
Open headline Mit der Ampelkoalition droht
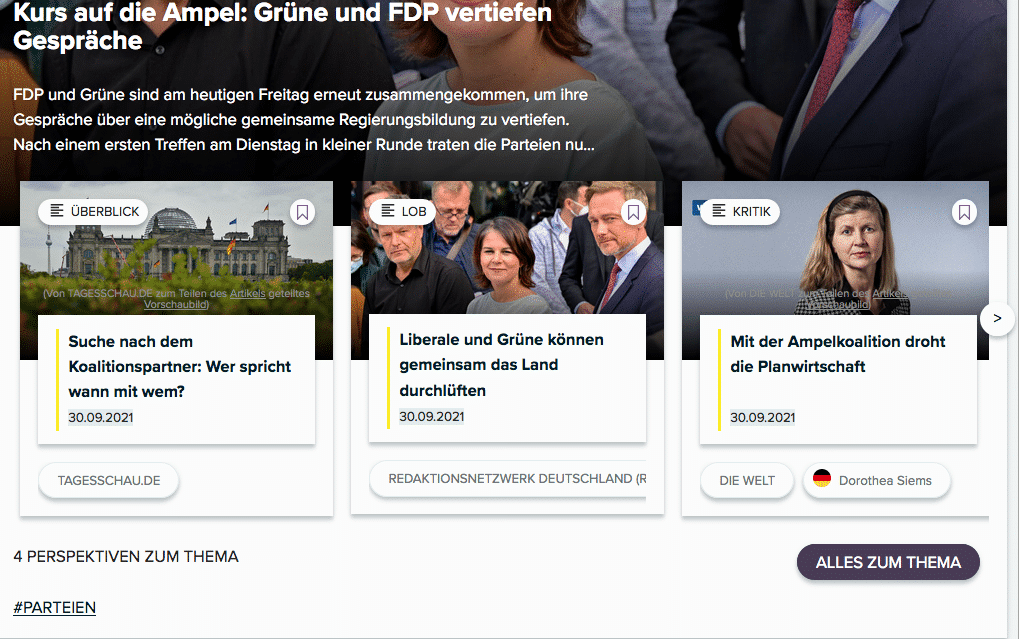click(x=837, y=354)
